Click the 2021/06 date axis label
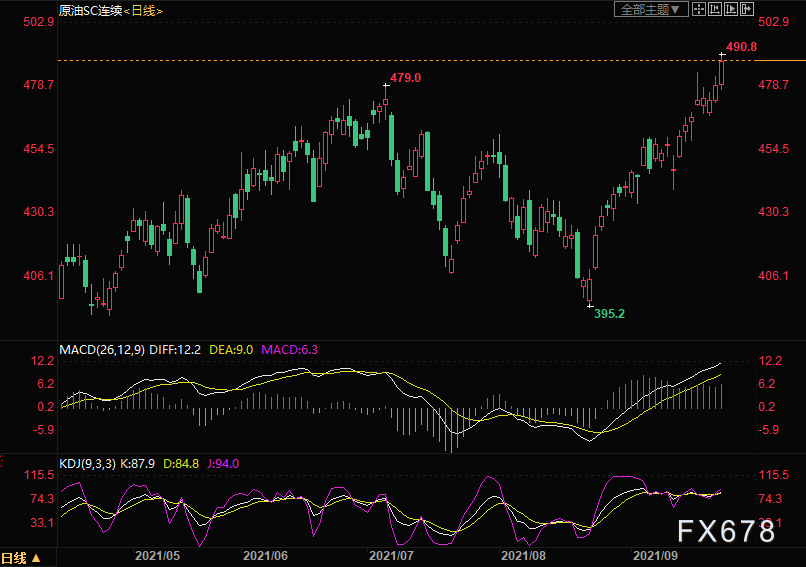The image size is (806, 567). (265, 556)
